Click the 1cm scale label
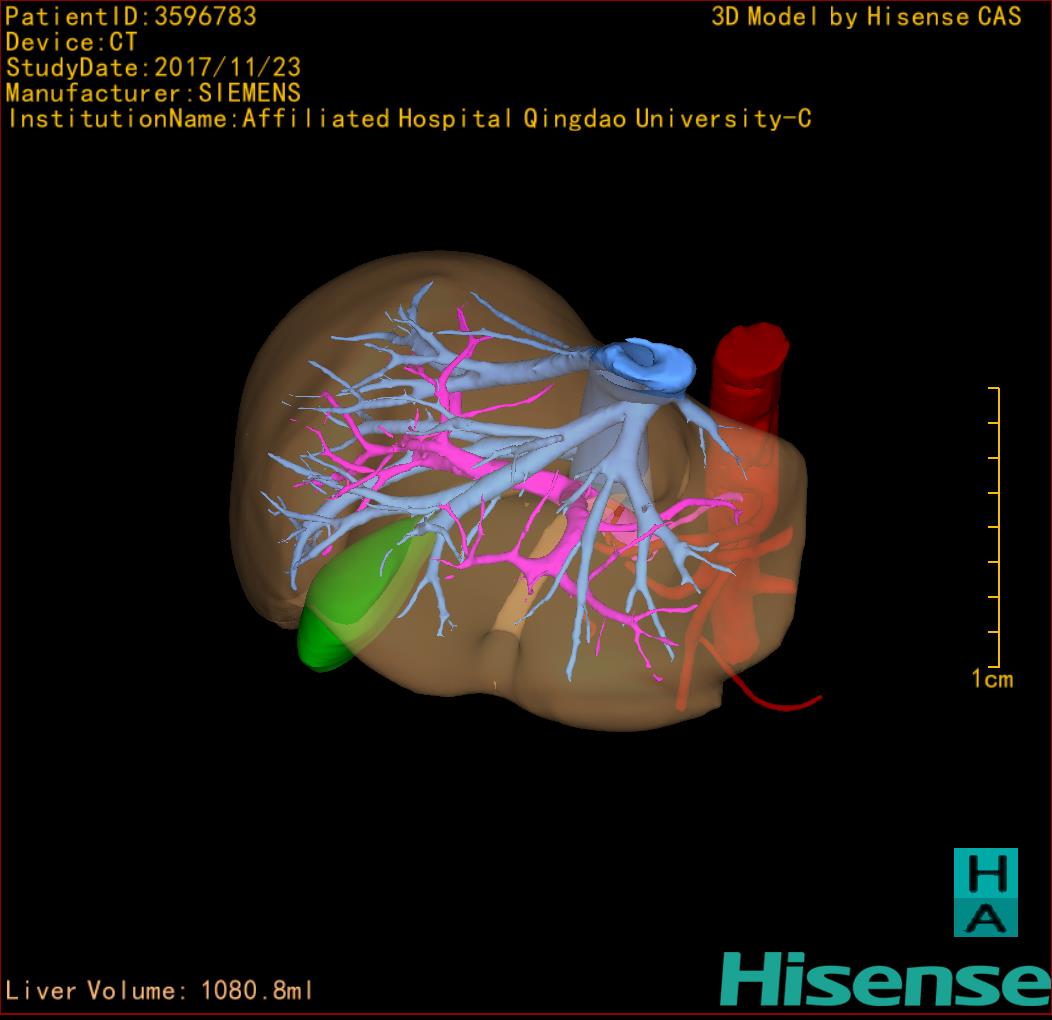This screenshot has width=1052, height=1020. coord(991,680)
